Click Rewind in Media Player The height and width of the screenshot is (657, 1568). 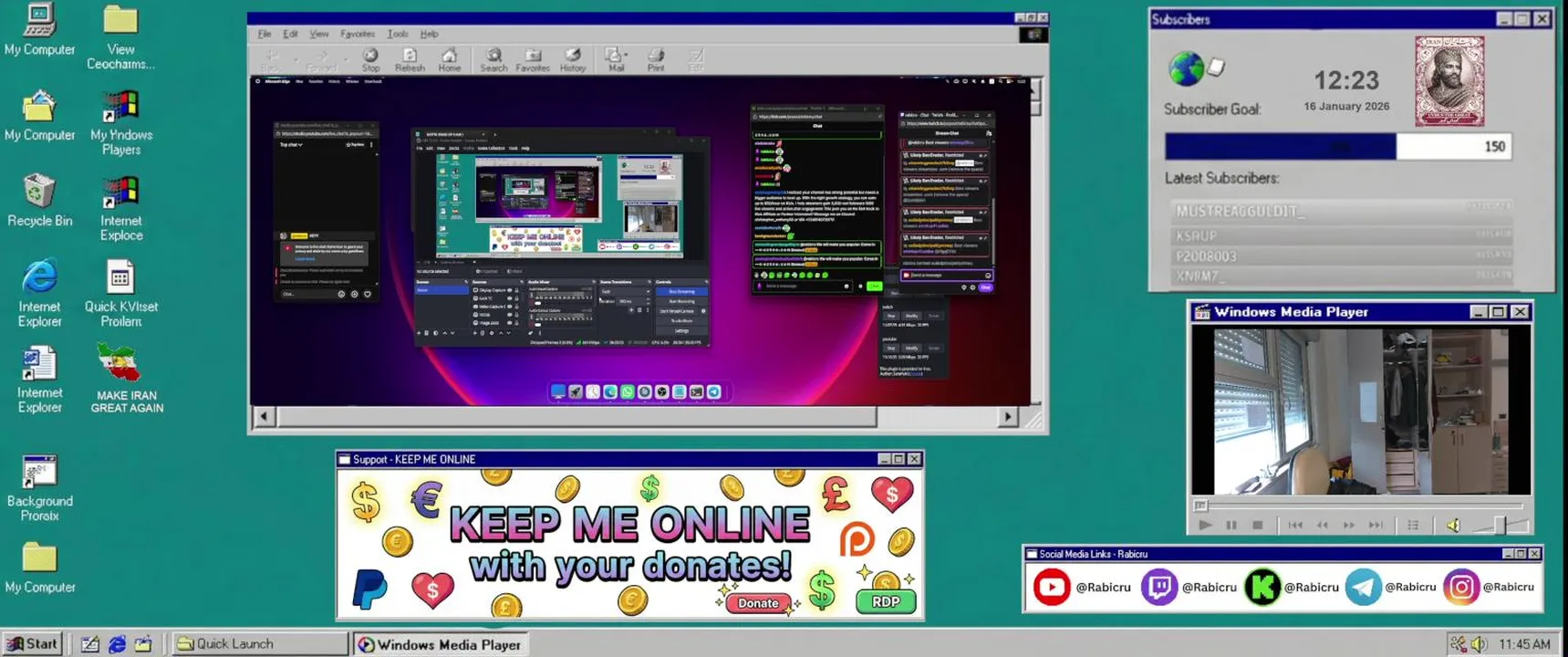[x=1322, y=525]
